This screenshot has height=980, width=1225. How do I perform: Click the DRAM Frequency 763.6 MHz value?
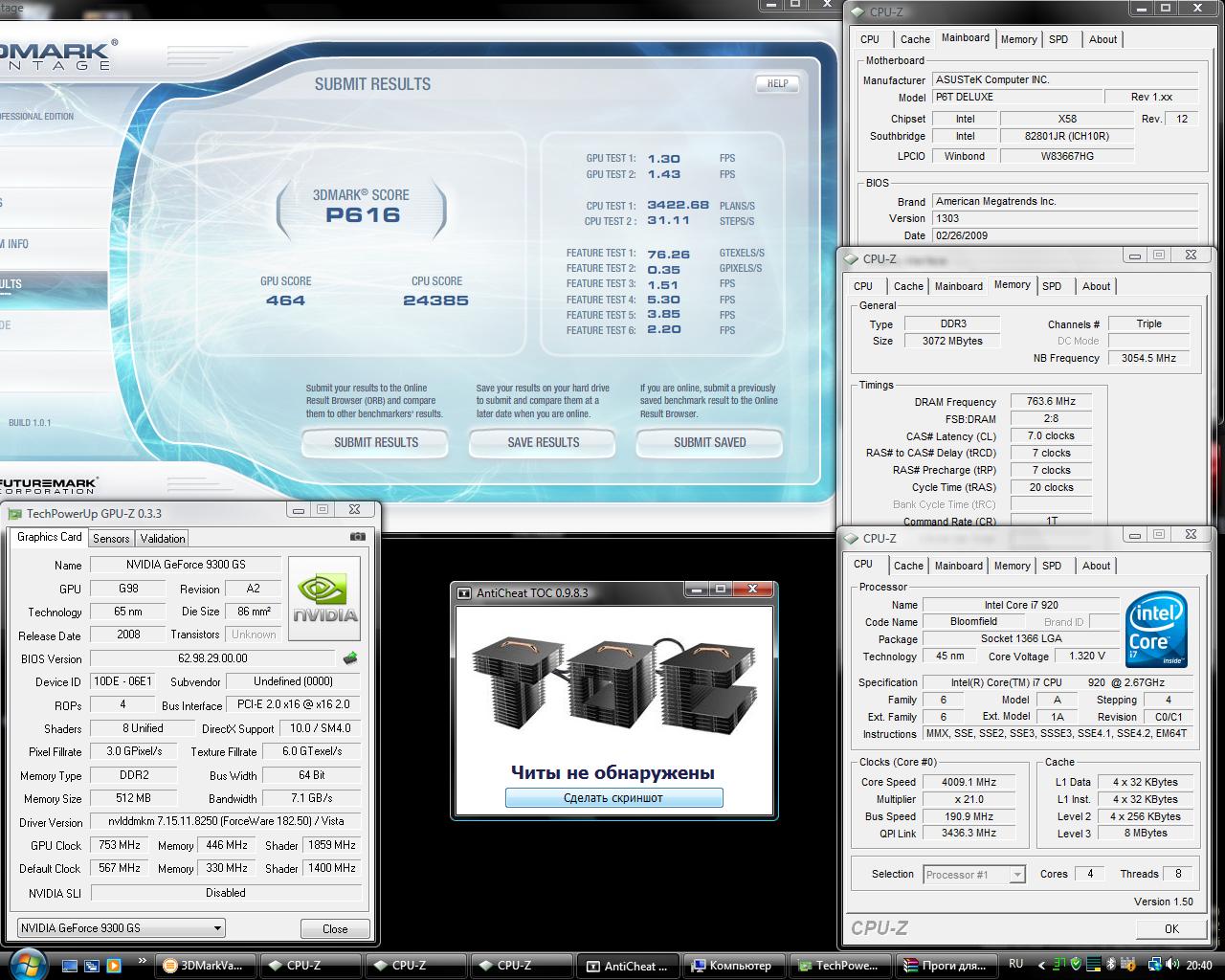click(x=1051, y=402)
